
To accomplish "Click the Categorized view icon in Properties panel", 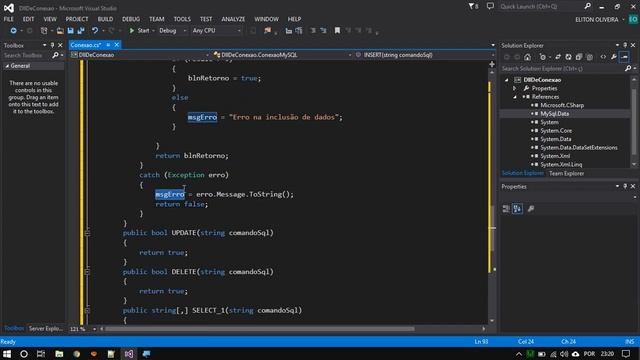I will pos(506,209).
